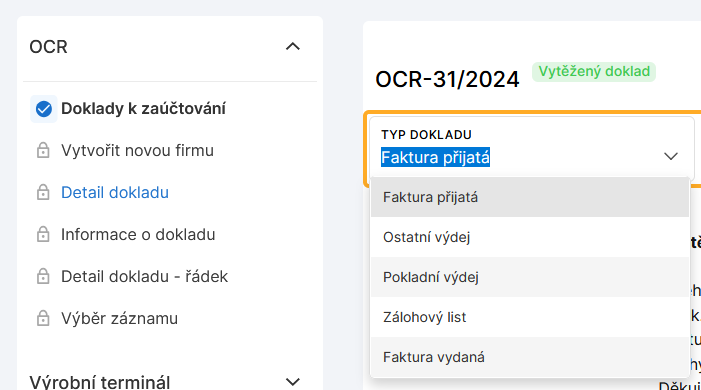701x390 pixels.
Task: Select Zálohový list document type
Action: coord(530,317)
